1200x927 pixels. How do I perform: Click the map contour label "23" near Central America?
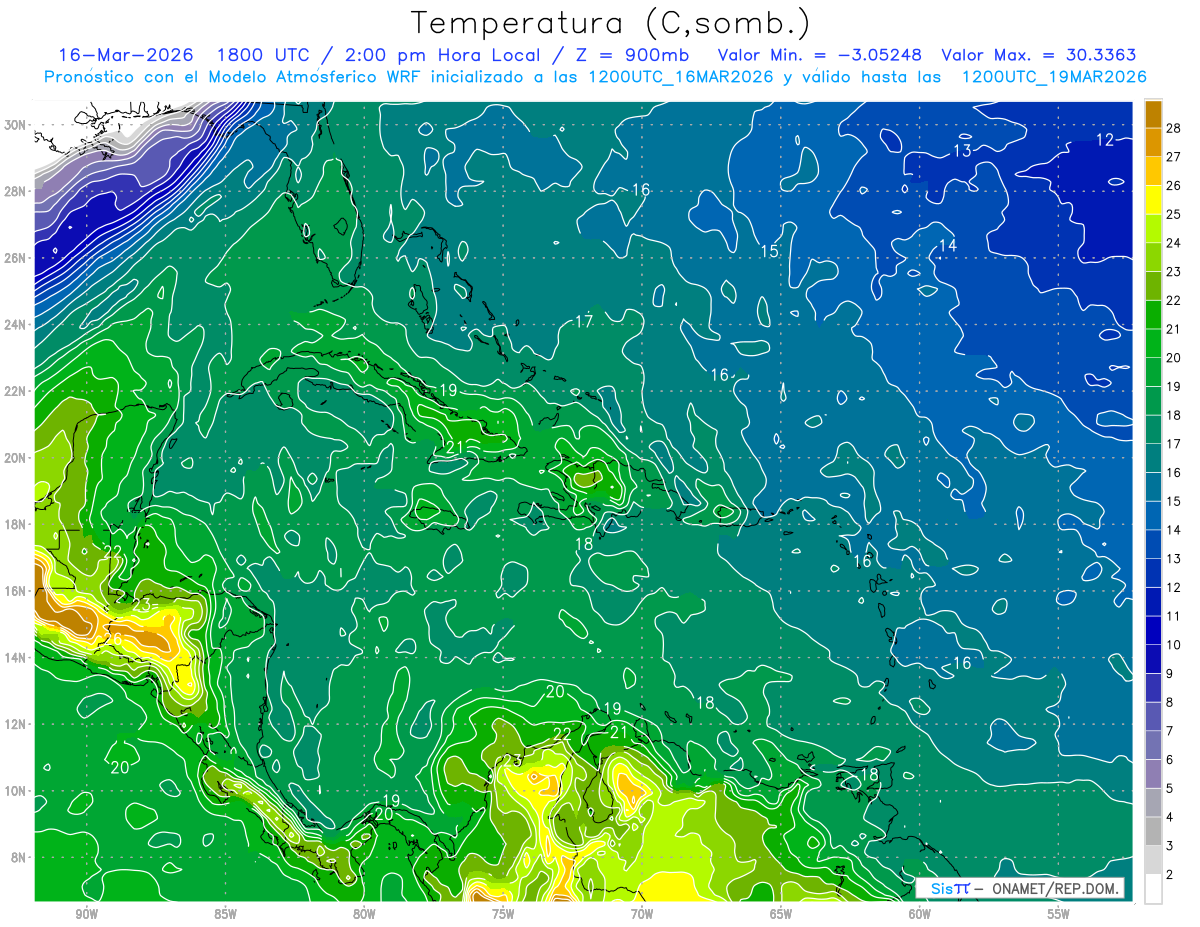pos(140,606)
